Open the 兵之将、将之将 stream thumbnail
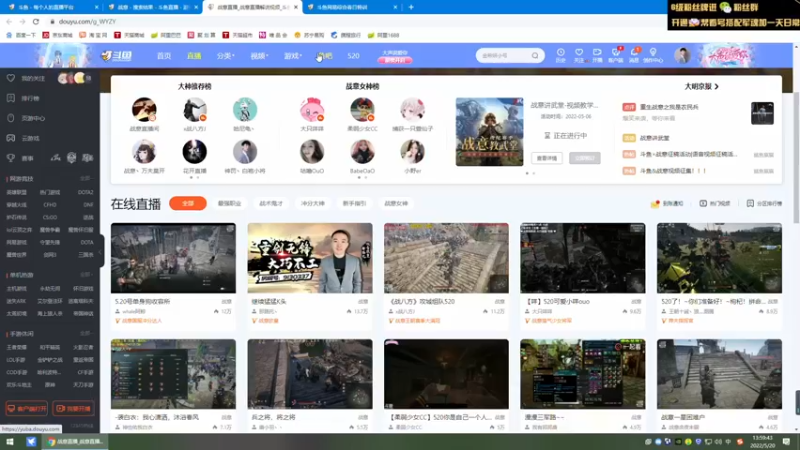Viewport: 800px width, 450px height. pyautogui.click(x=310, y=374)
